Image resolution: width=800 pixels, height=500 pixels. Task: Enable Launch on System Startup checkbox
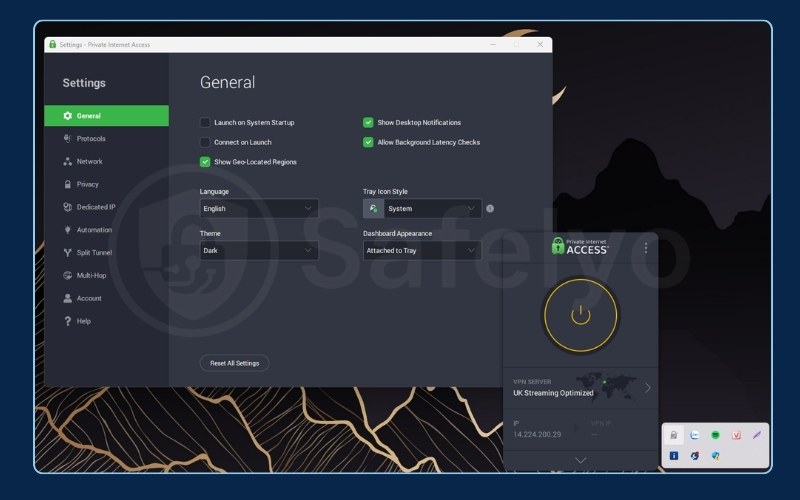[x=205, y=122]
